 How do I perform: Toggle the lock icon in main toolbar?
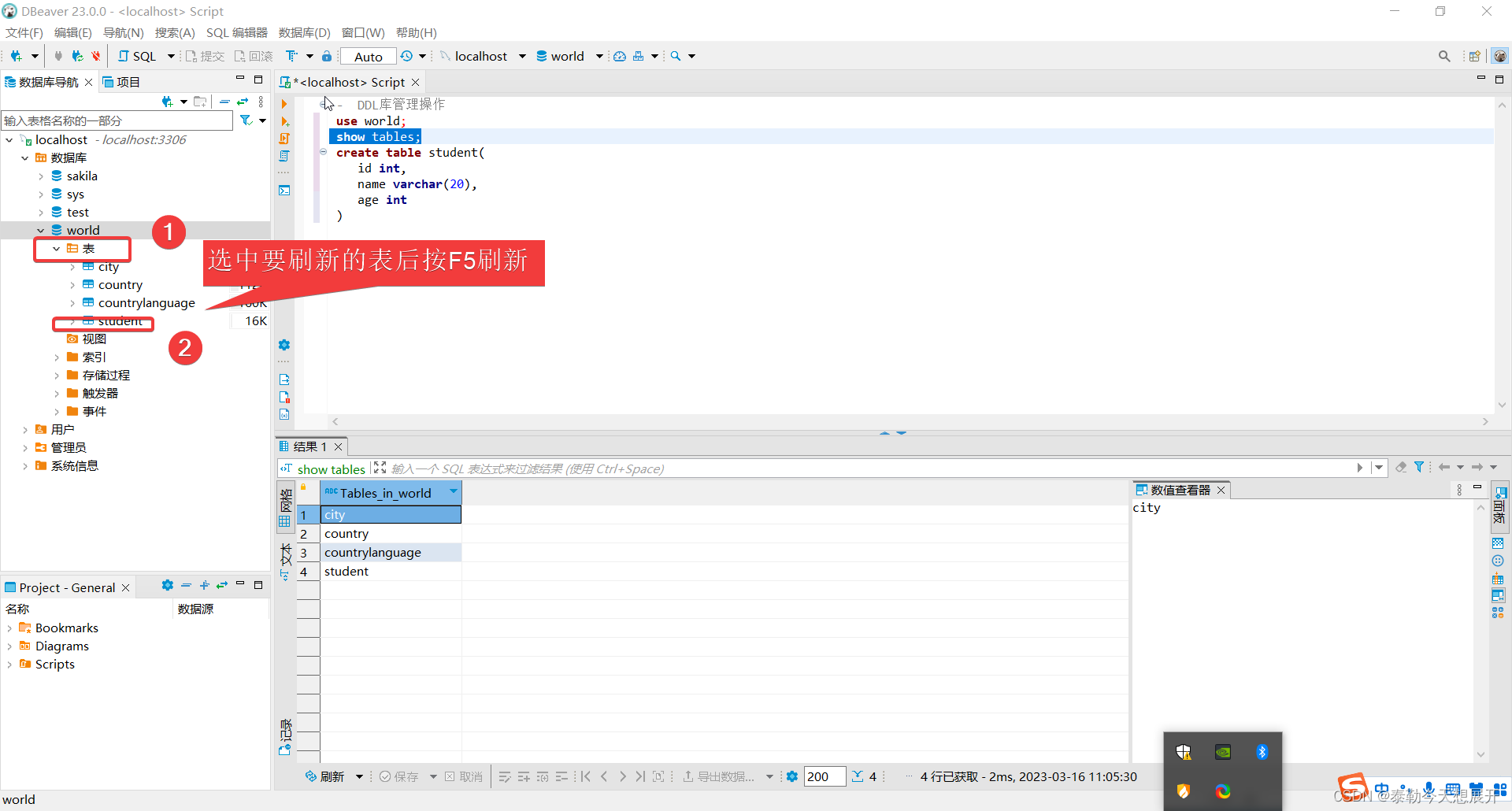tap(327, 56)
